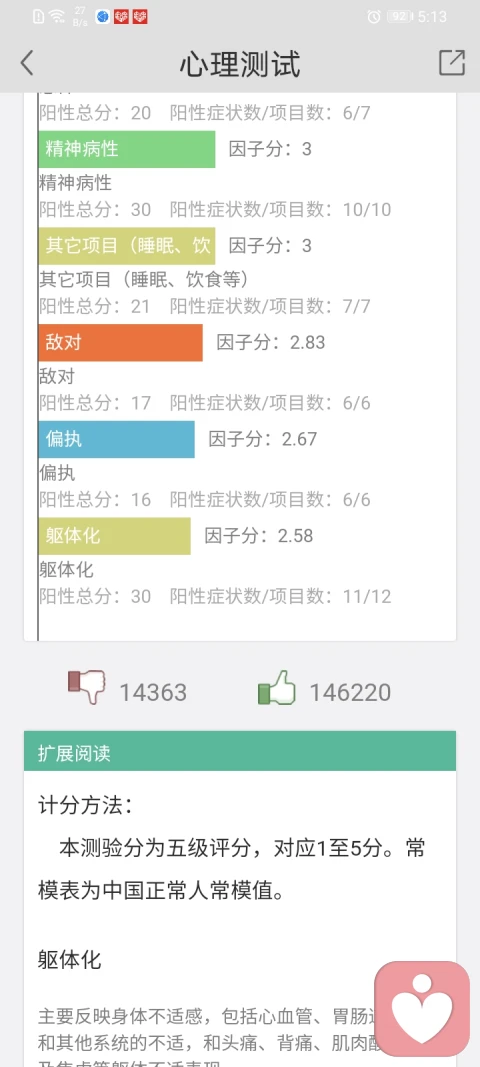Select the yellow 躯体化 bar
This screenshot has width=480, height=1067.
[x=114, y=536]
